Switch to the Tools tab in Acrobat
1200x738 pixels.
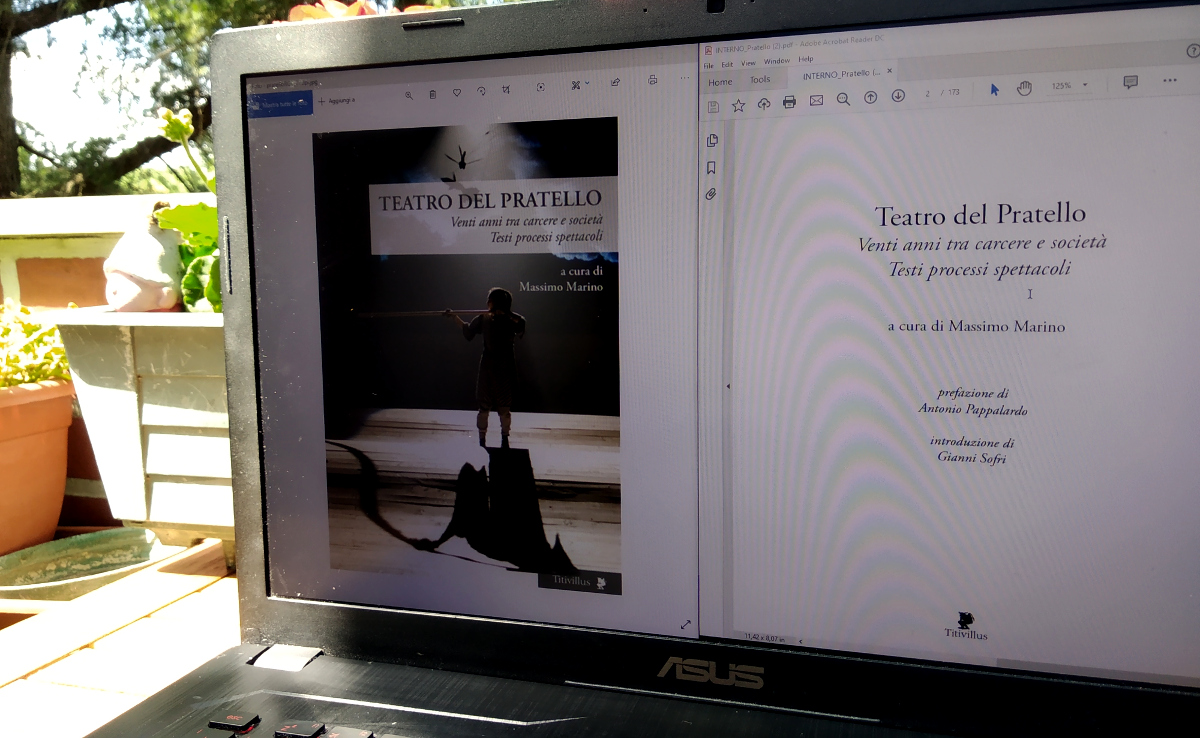coord(761,79)
